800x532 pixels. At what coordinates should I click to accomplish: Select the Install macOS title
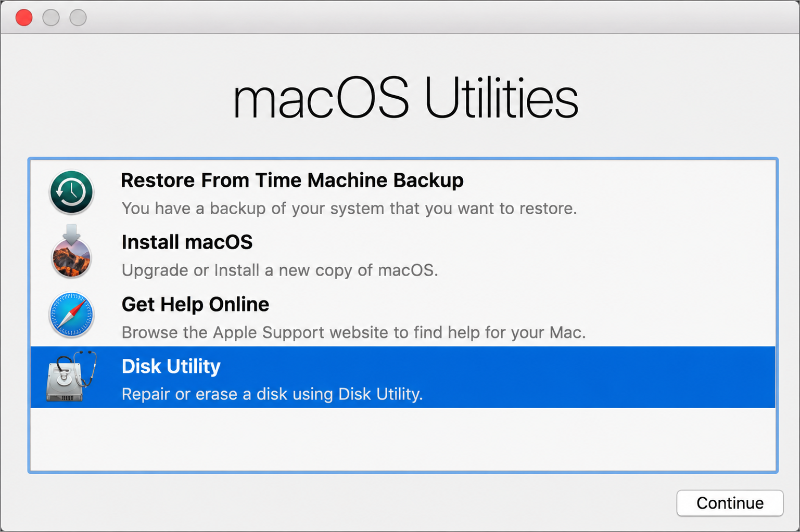pyautogui.click(x=187, y=242)
